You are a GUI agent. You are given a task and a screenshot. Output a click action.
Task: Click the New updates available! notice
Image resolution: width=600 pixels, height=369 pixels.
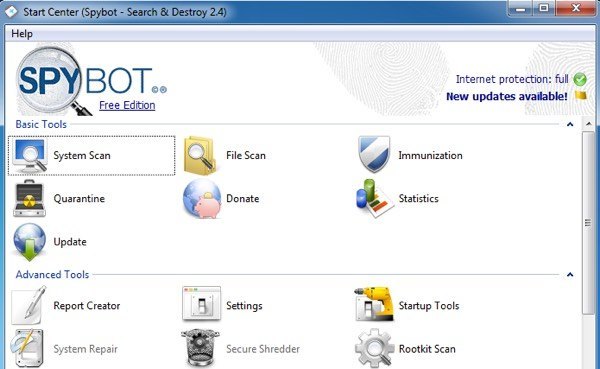(507, 96)
